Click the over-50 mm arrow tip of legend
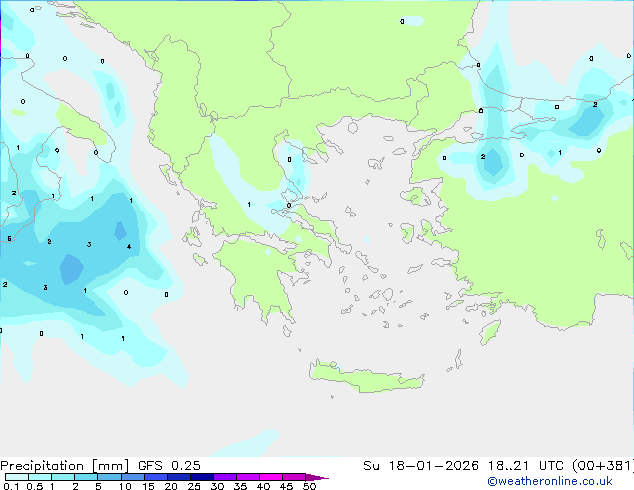This screenshot has width=634, height=490. tap(317, 477)
